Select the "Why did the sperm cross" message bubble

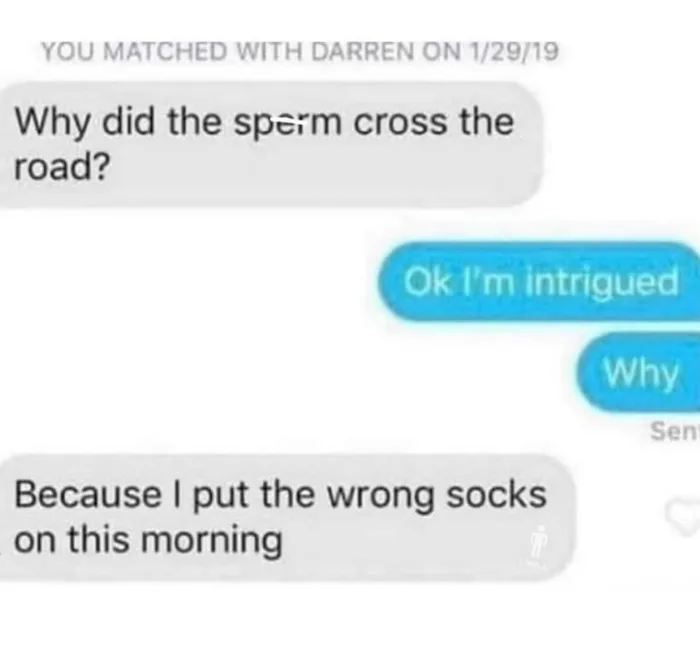coord(270,144)
